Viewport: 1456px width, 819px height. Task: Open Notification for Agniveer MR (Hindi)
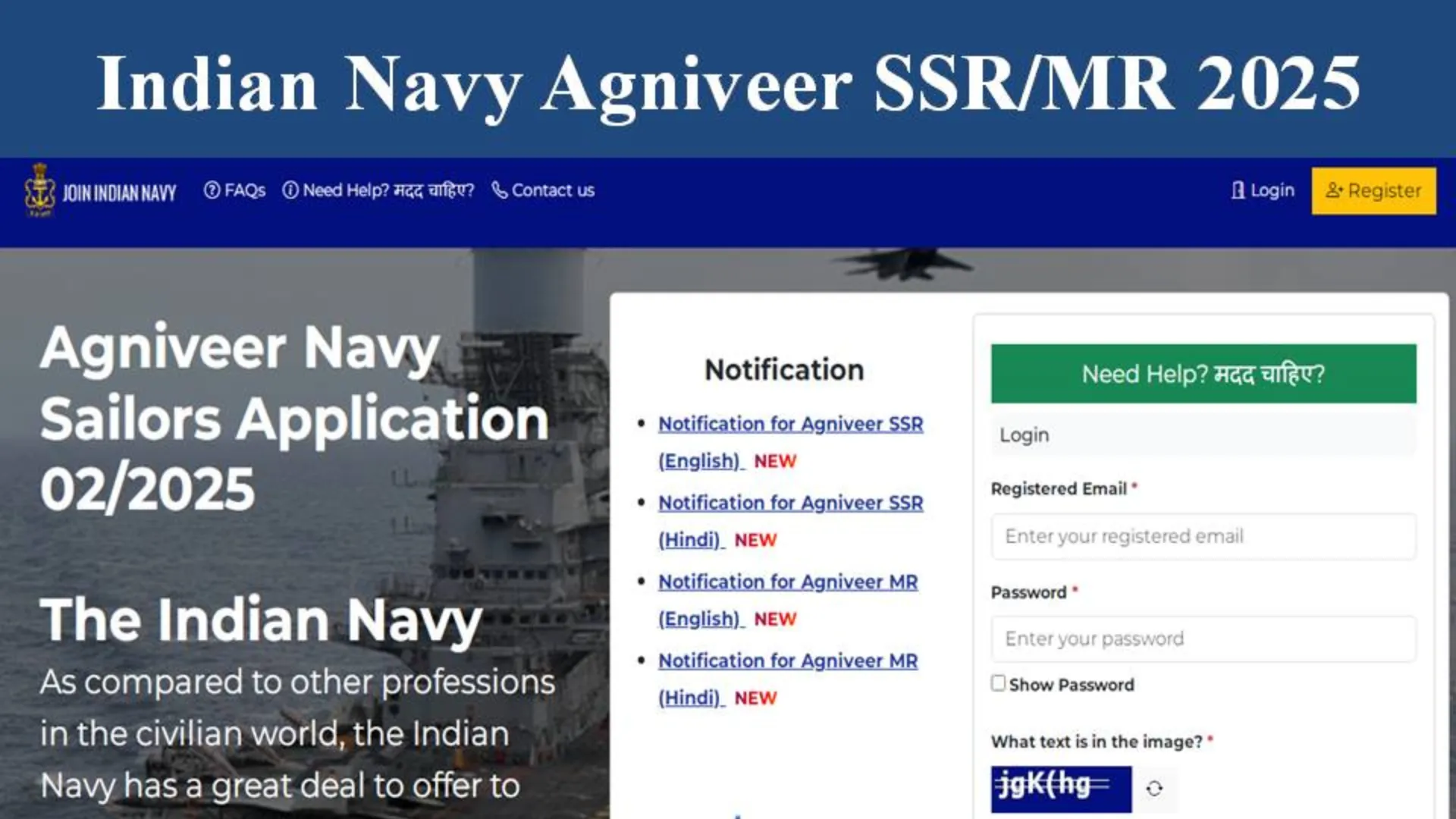[x=788, y=679]
